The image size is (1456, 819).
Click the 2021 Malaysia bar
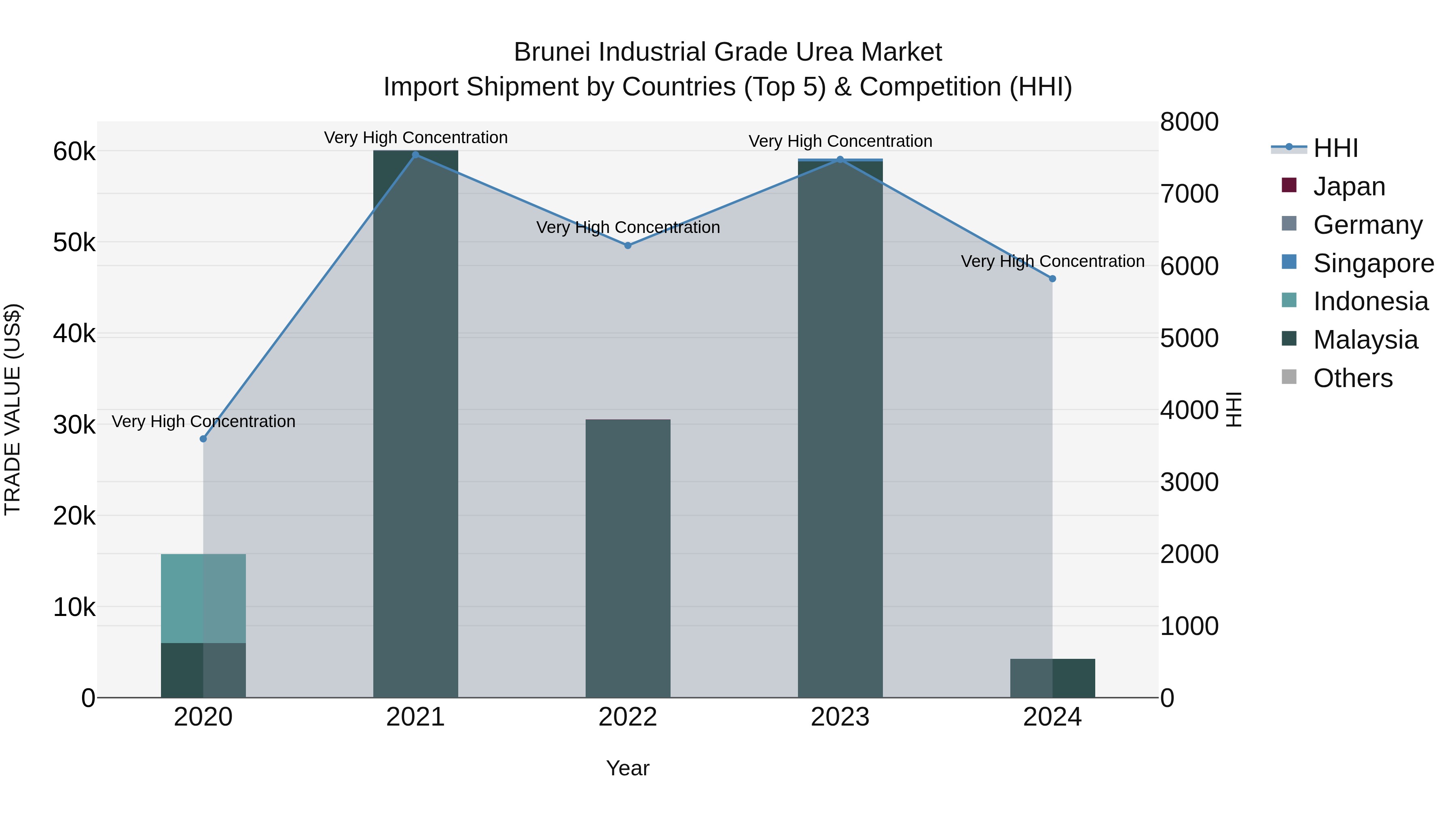pos(415,424)
